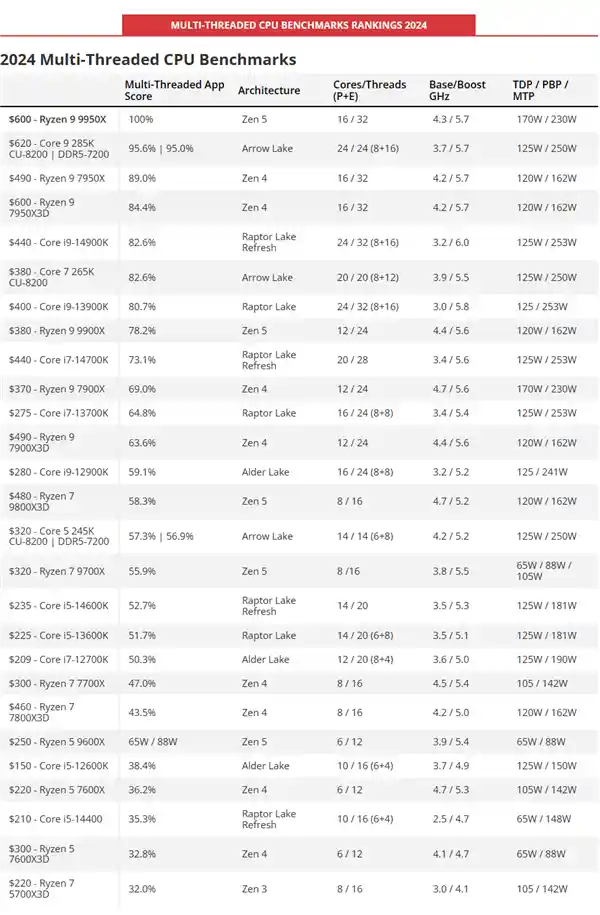The image size is (600, 915).
Task: Select the Architecture column header
Action: click(269, 91)
